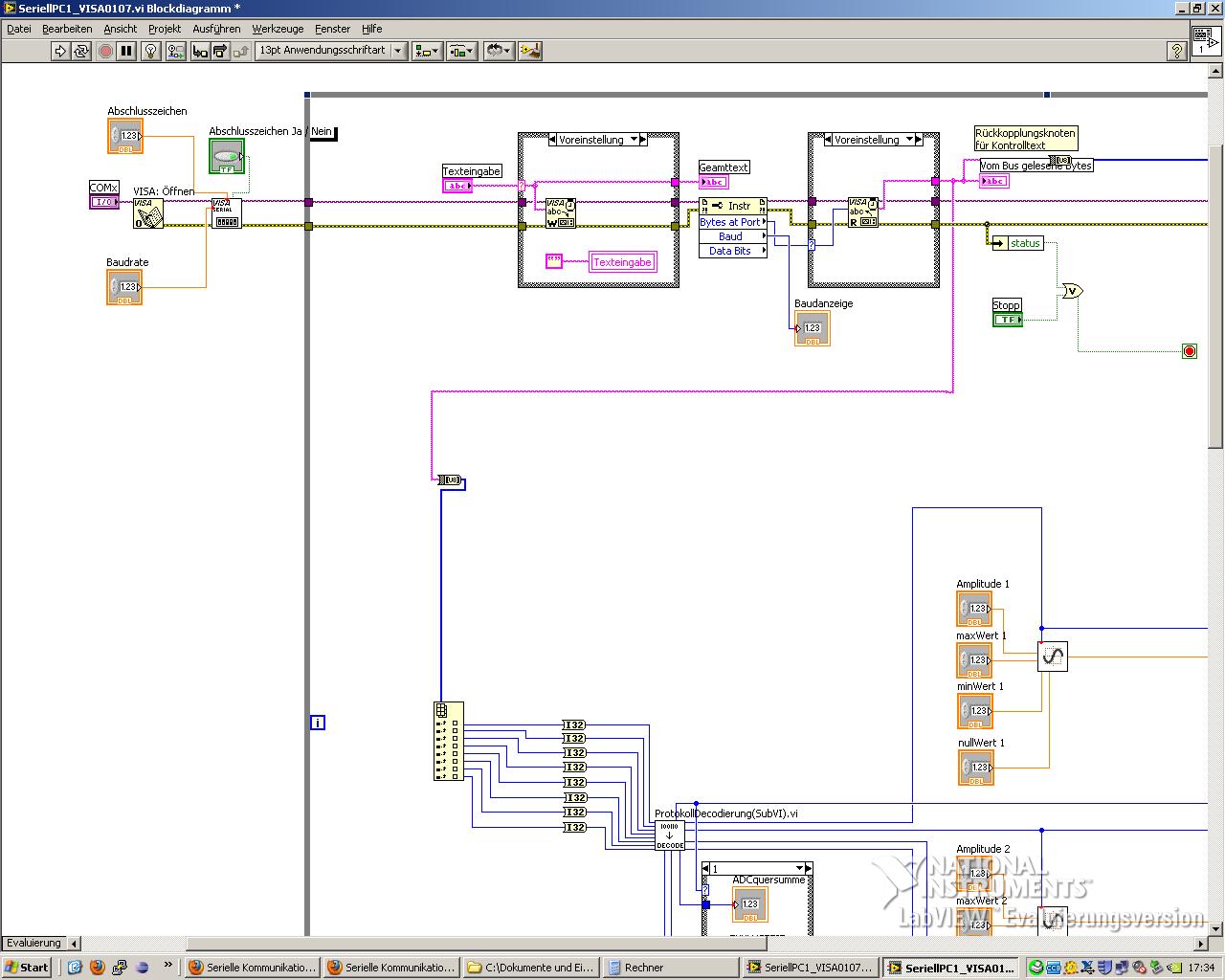Click the Windows Start button
1225x980 pixels.
click(26, 968)
